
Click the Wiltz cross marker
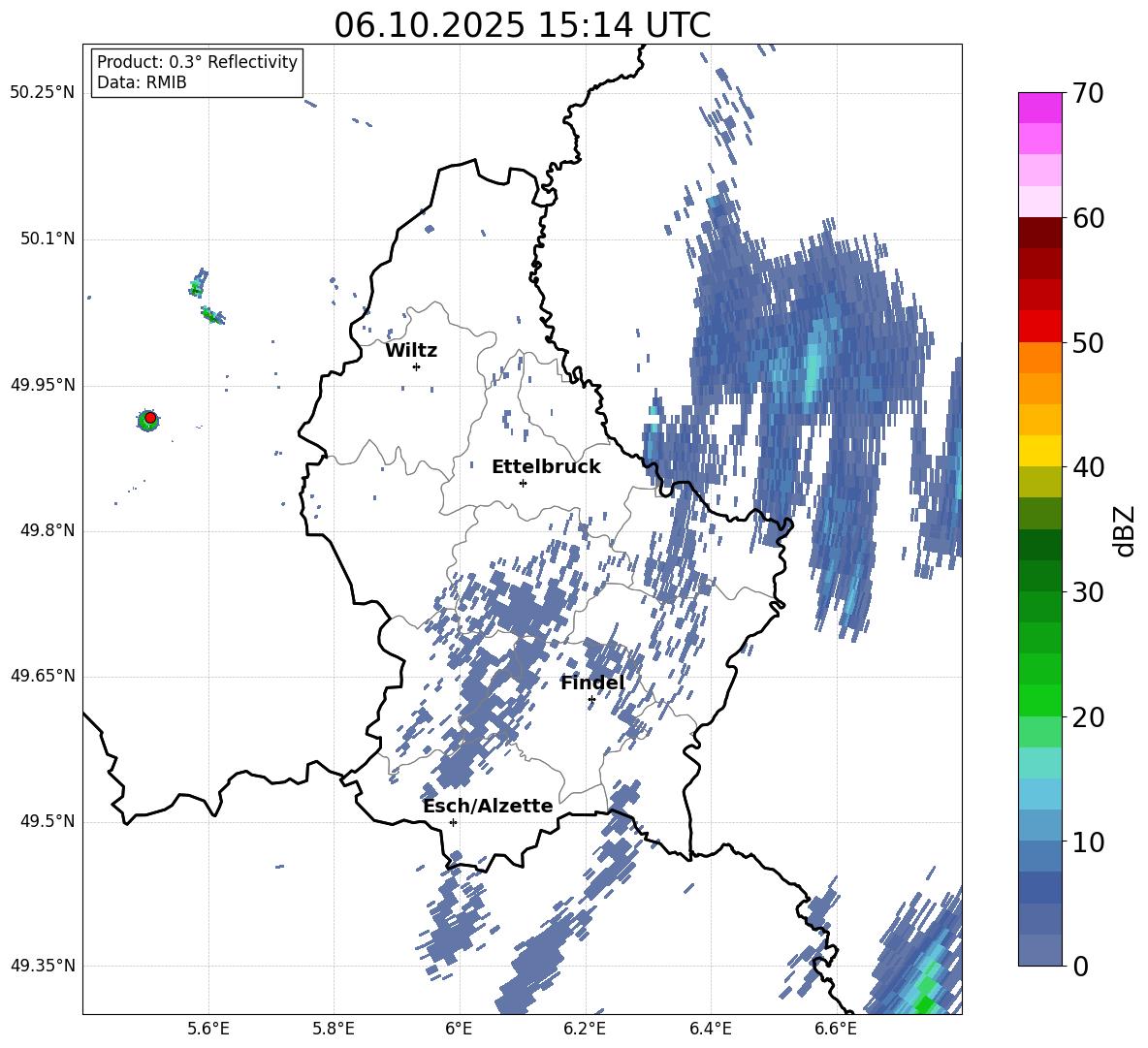(x=416, y=366)
